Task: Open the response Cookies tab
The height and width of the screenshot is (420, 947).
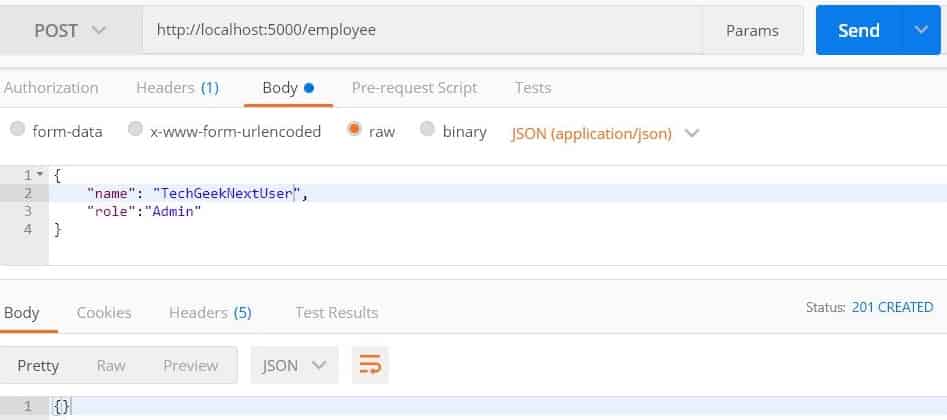Action: 104,312
